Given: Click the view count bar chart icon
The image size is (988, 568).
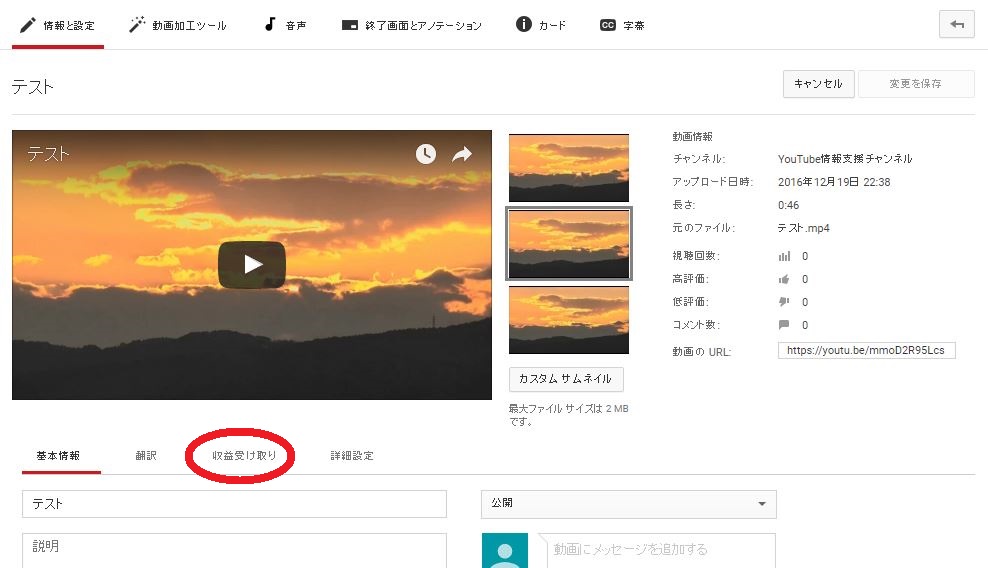Looking at the screenshot, I should (x=784, y=257).
